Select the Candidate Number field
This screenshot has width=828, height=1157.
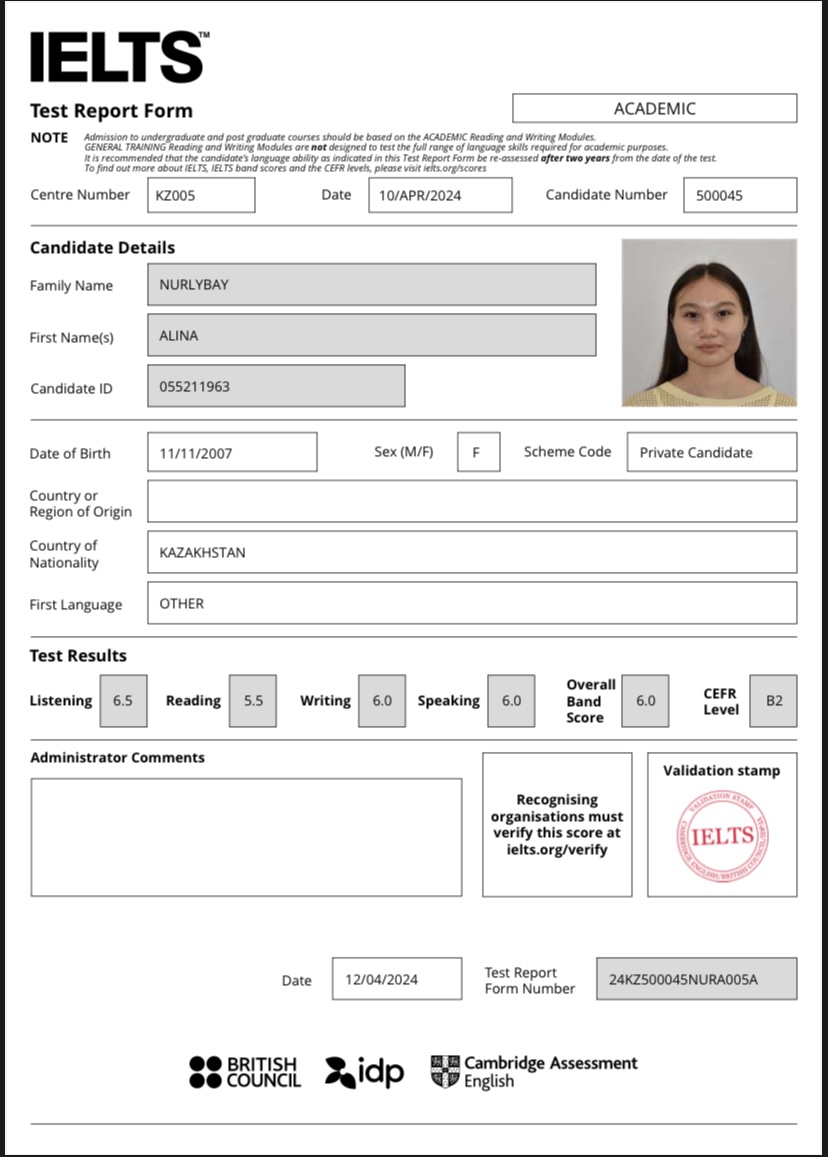(x=740, y=195)
